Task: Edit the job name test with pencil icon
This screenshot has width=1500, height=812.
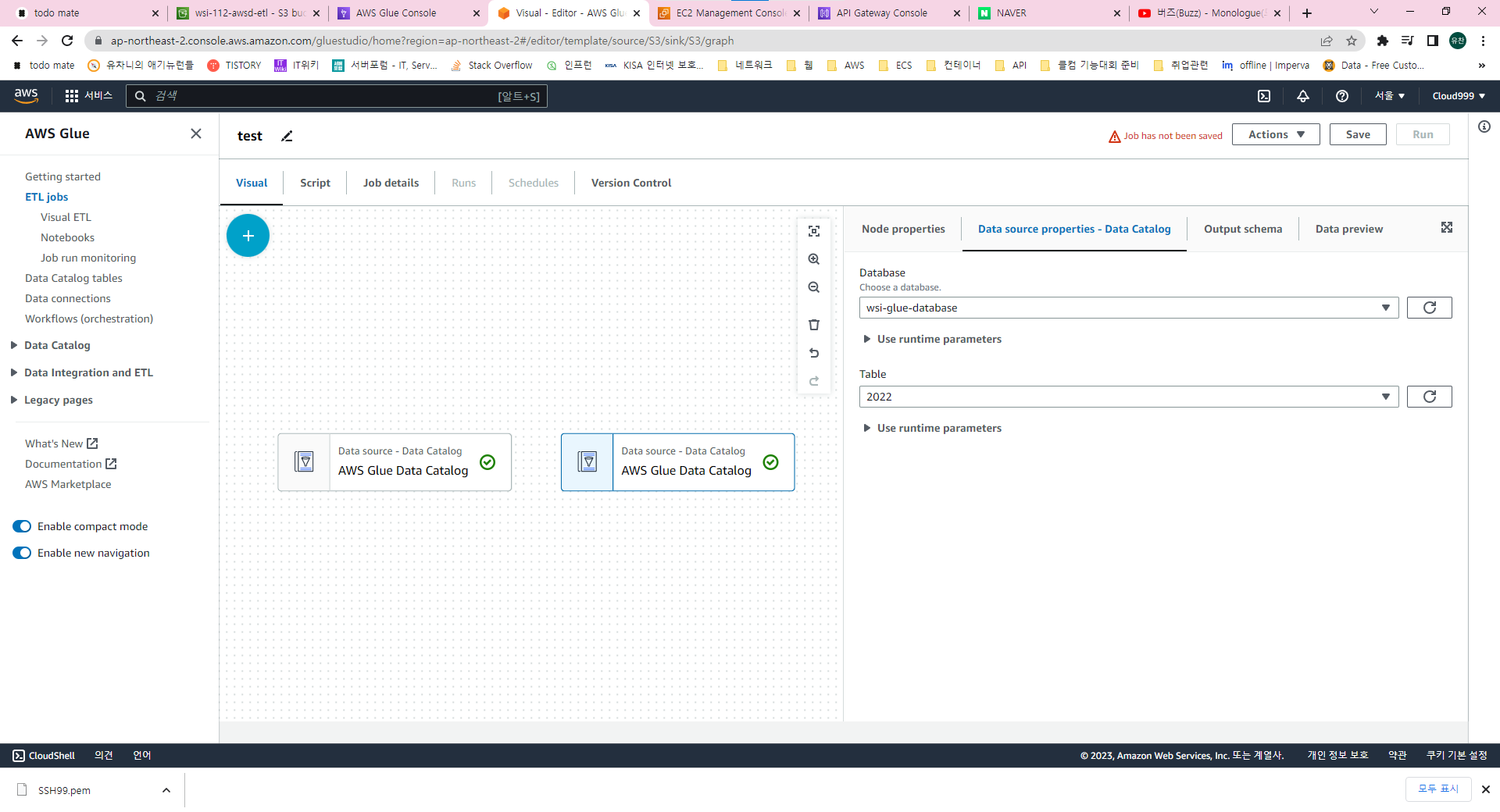Action: pos(287,136)
